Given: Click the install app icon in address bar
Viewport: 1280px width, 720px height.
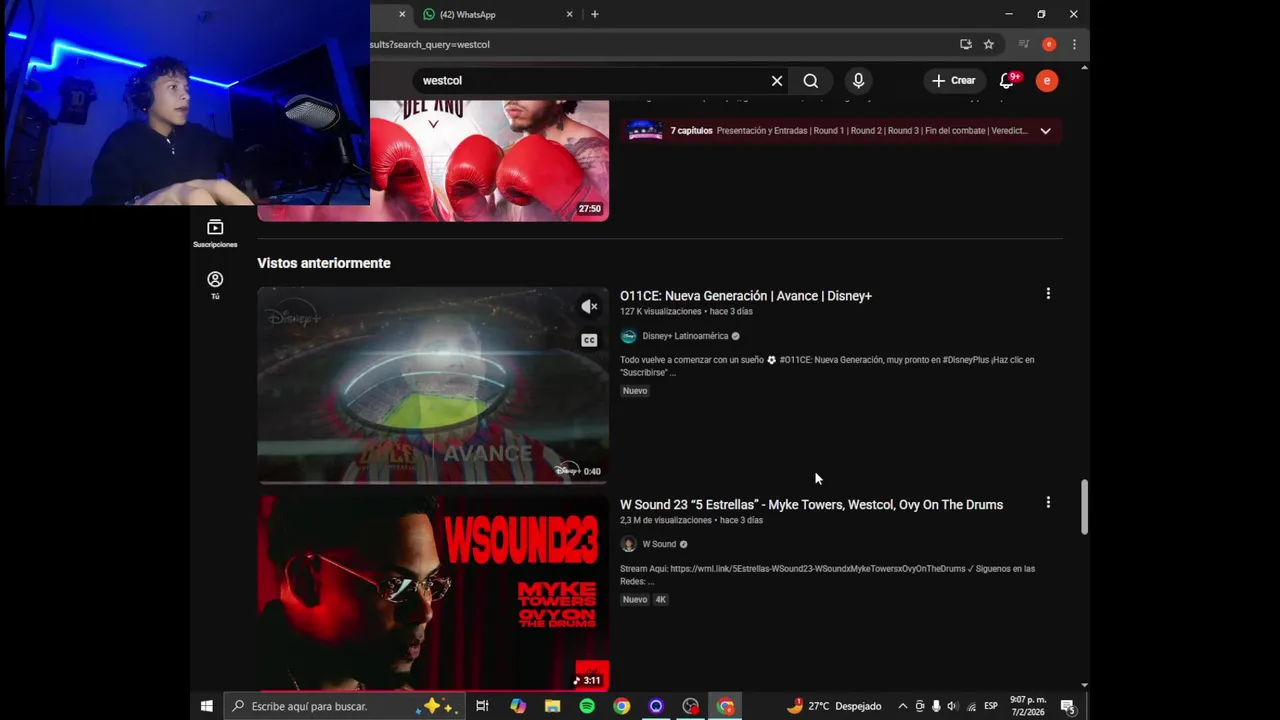Looking at the screenshot, I should pos(965,44).
